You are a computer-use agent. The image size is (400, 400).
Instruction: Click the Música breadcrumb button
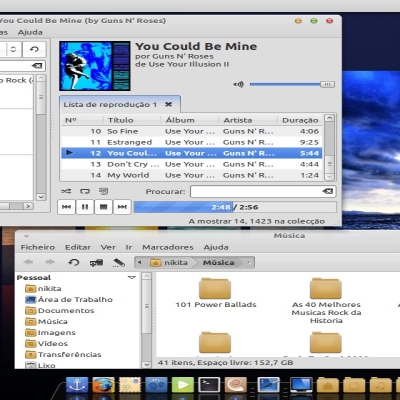(219, 263)
